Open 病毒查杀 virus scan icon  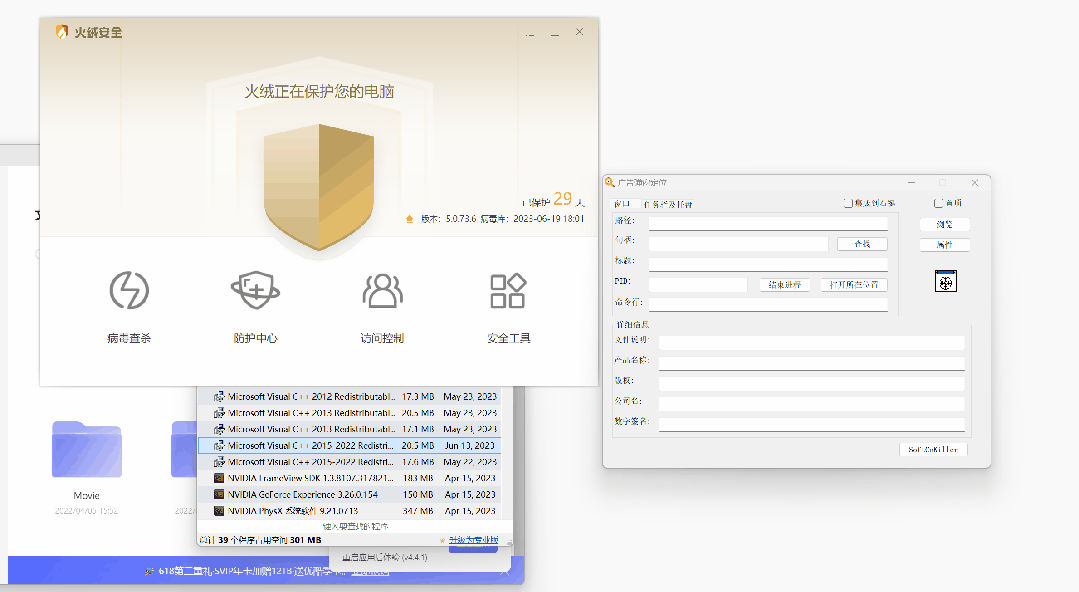point(129,290)
